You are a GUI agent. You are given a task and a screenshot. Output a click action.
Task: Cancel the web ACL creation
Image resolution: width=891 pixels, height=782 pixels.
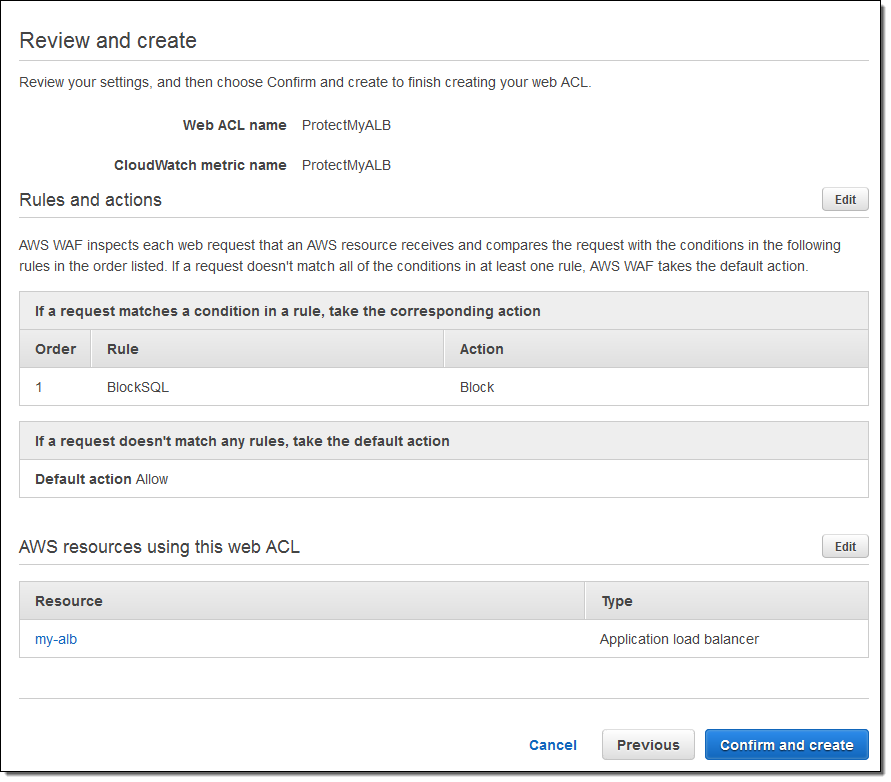(552, 745)
